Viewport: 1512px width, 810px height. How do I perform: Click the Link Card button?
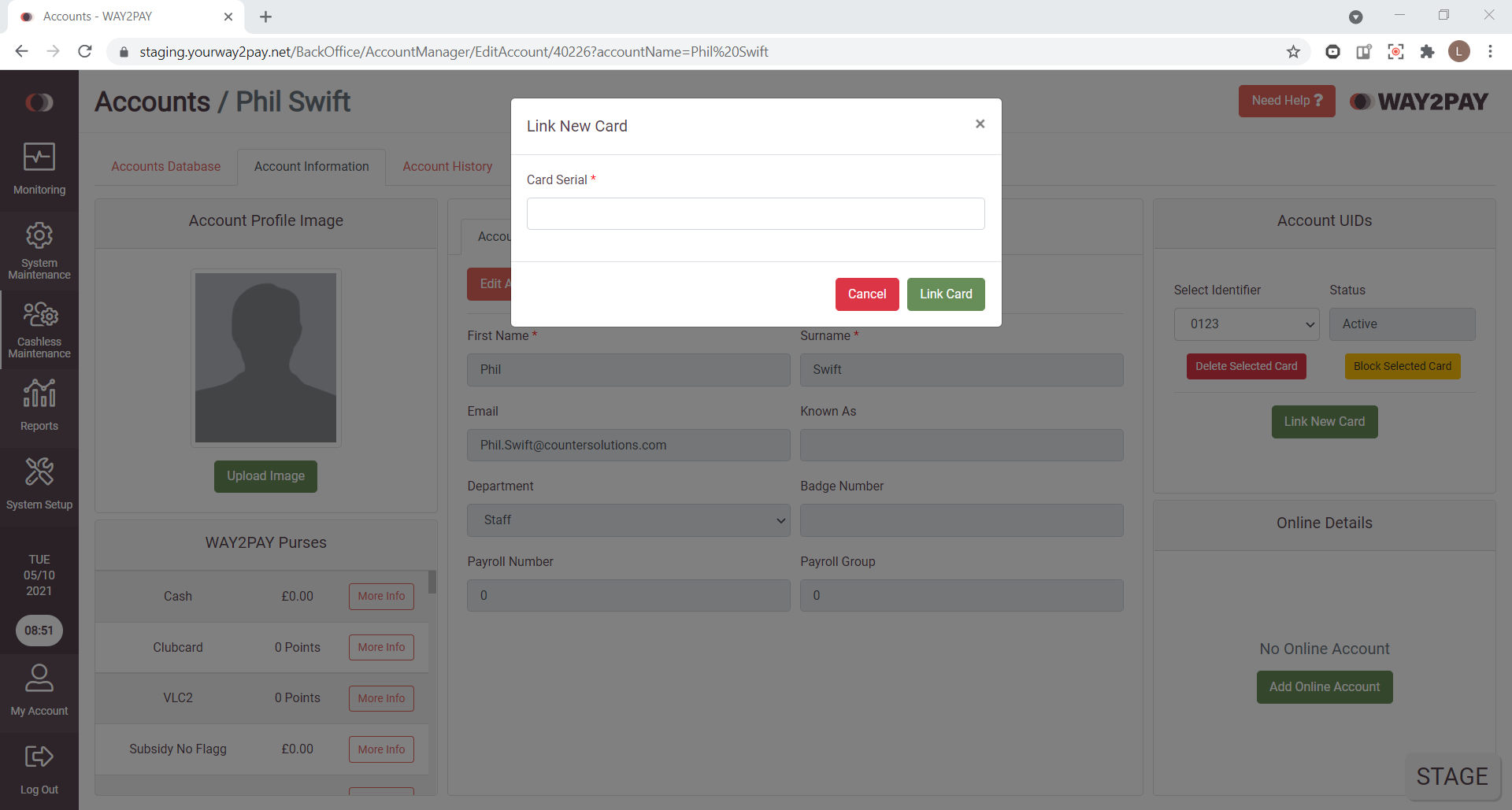tap(945, 294)
